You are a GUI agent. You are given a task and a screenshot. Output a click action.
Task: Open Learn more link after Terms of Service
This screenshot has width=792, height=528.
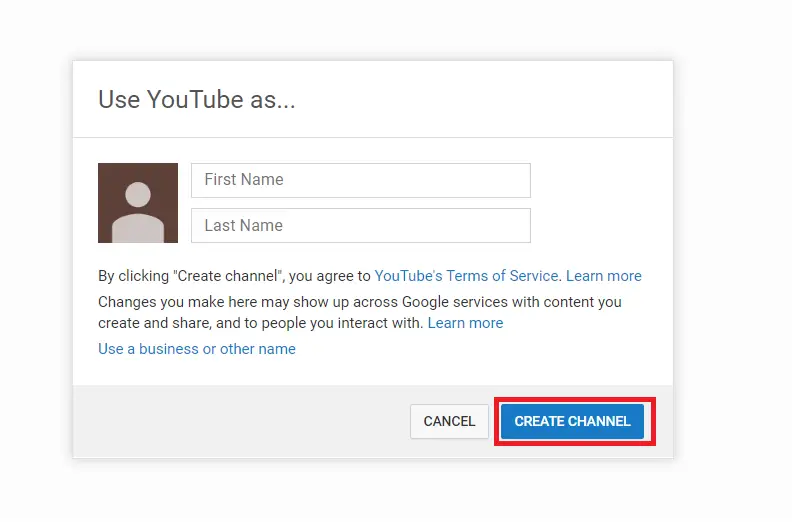point(604,276)
